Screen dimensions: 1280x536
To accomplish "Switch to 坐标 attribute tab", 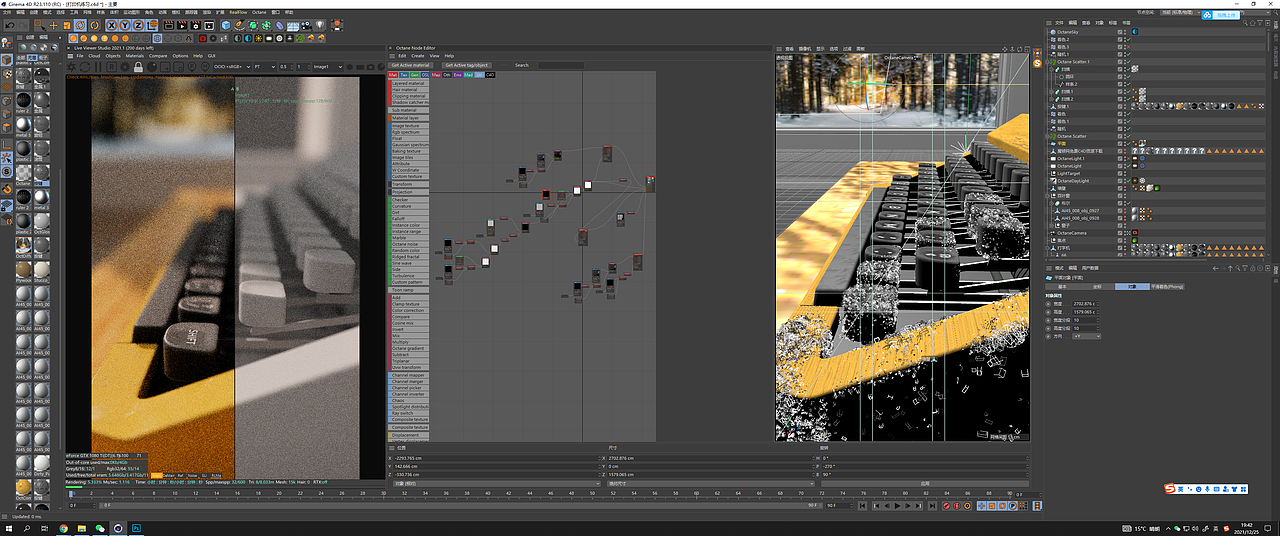I will 1097,286.
